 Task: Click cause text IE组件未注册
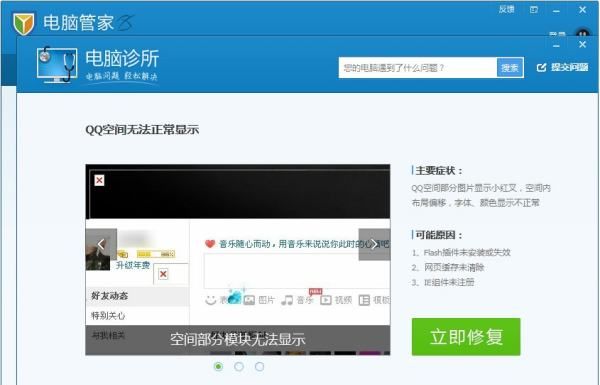(449, 282)
